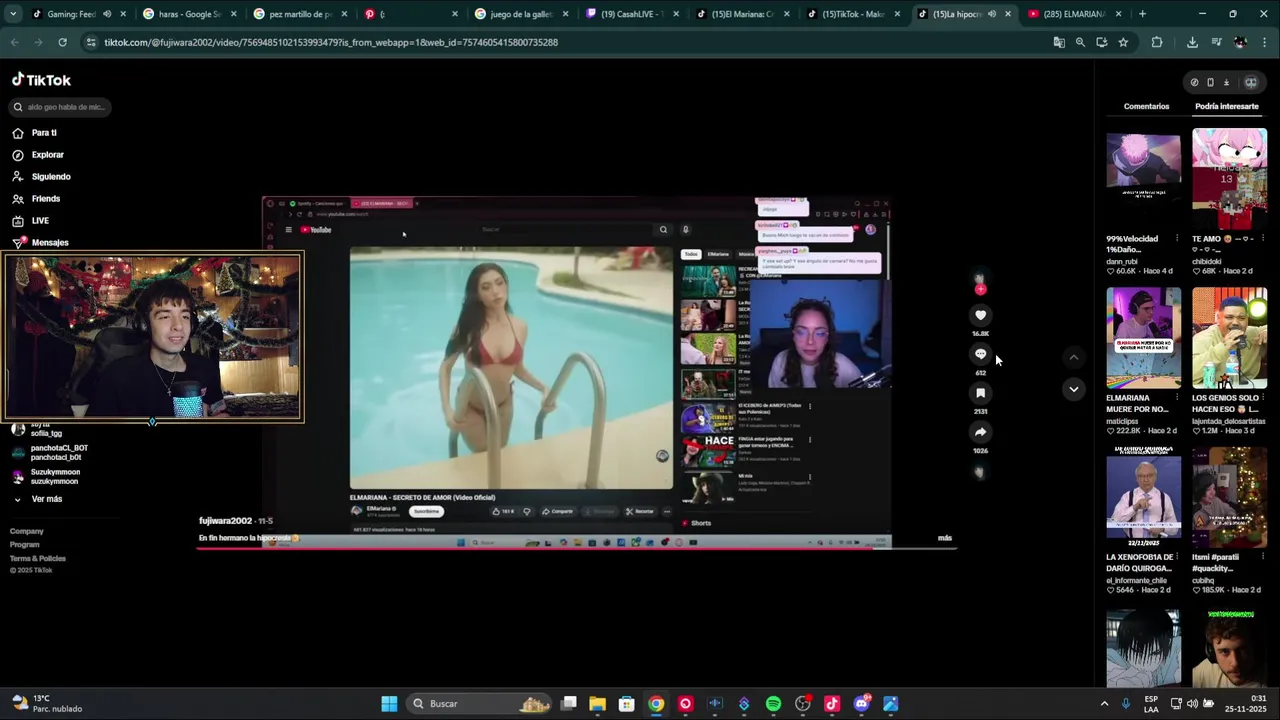Viewport: 1280px width, 720px height.
Task: Click the TikTok logo
Action: pos(41,80)
